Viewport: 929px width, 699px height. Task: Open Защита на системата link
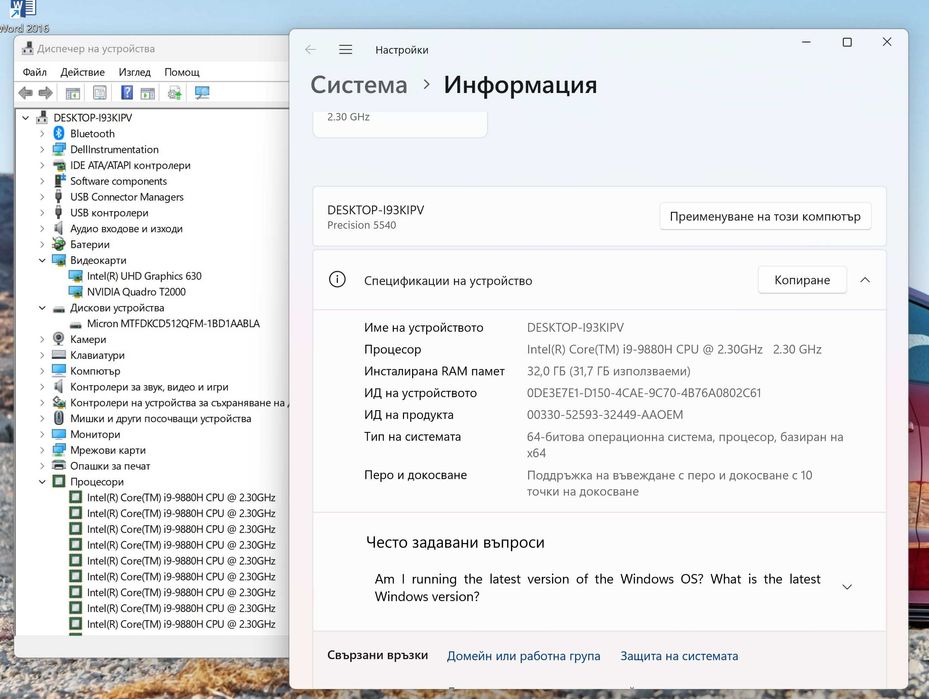[679, 656]
